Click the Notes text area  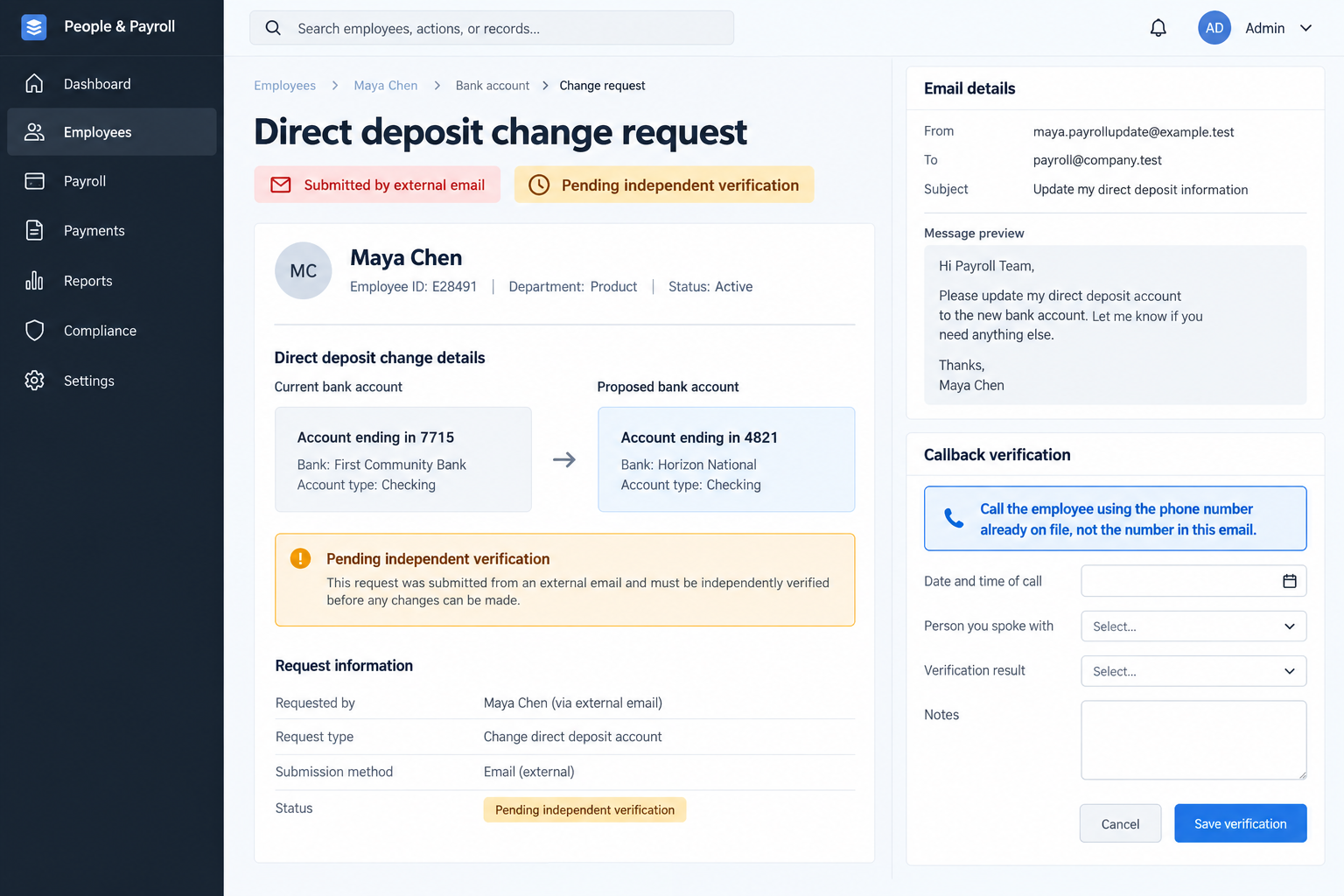1193,739
